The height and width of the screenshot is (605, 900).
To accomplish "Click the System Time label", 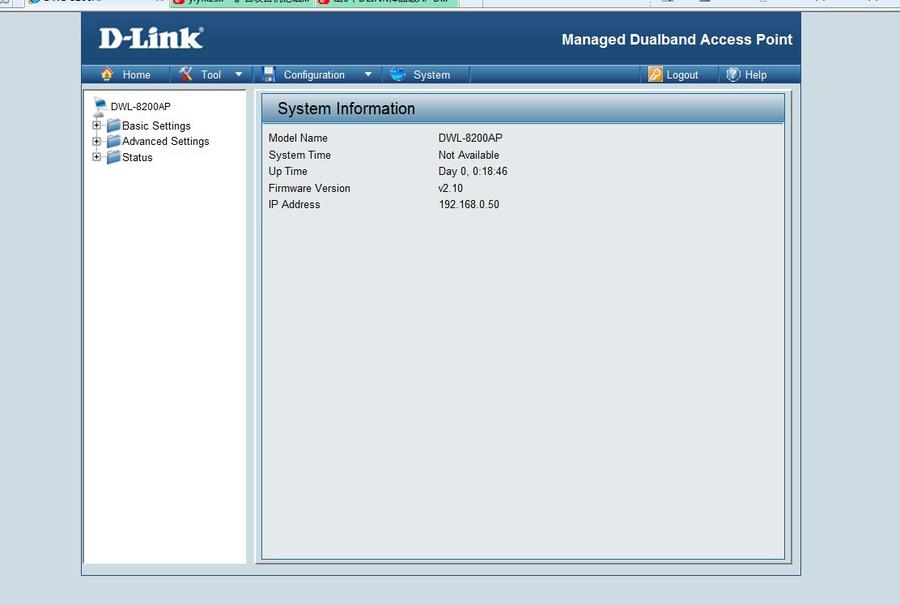I will click(x=300, y=155).
